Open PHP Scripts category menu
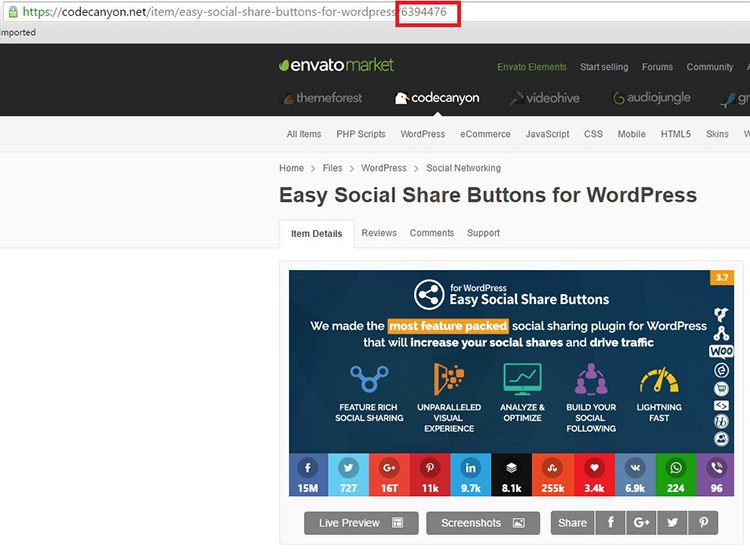This screenshot has height=553, width=750. 361,134
